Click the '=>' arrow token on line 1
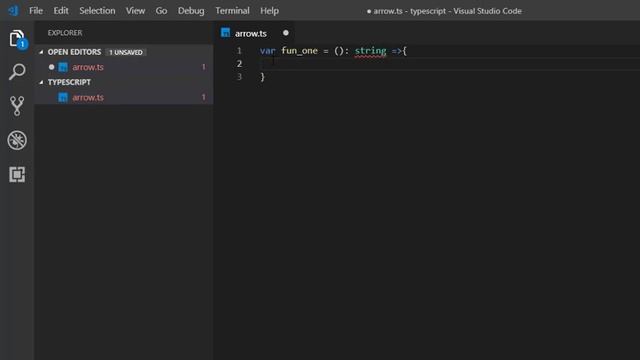 tap(397, 51)
